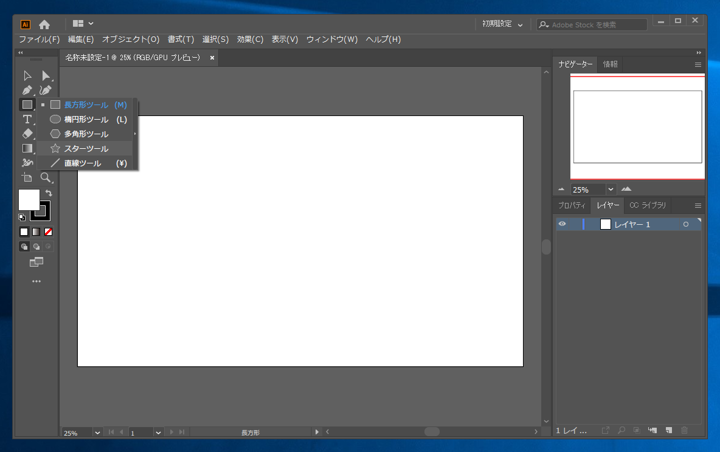Image resolution: width=720 pixels, height=452 pixels.
Task: Click target circle for レイヤー 1
Action: click(686, 224)
